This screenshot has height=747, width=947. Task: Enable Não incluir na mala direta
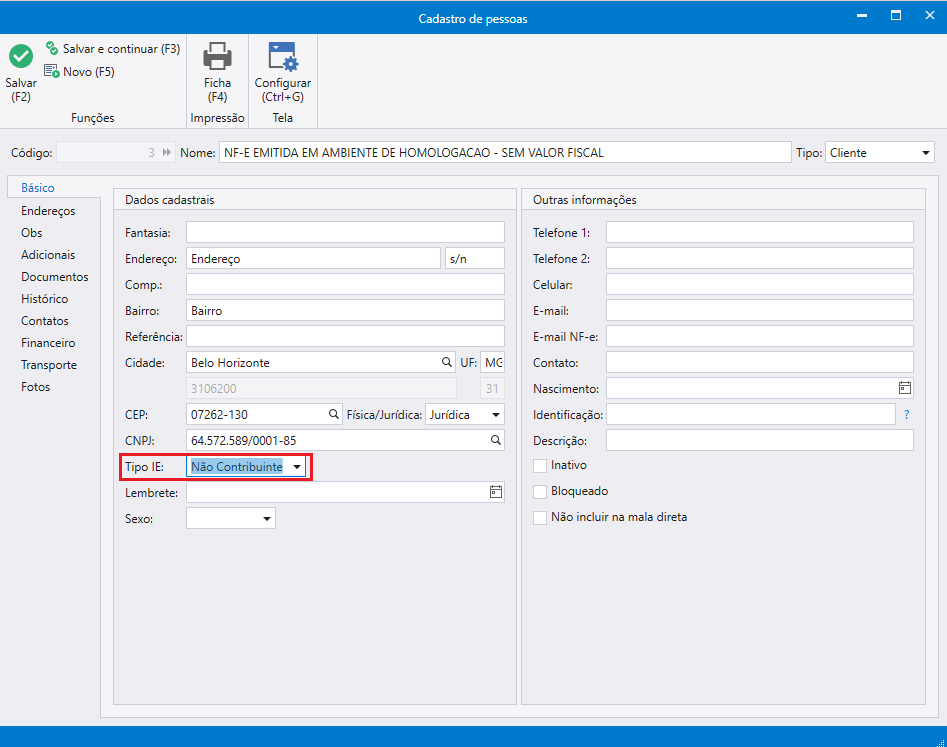click(540, 518)
